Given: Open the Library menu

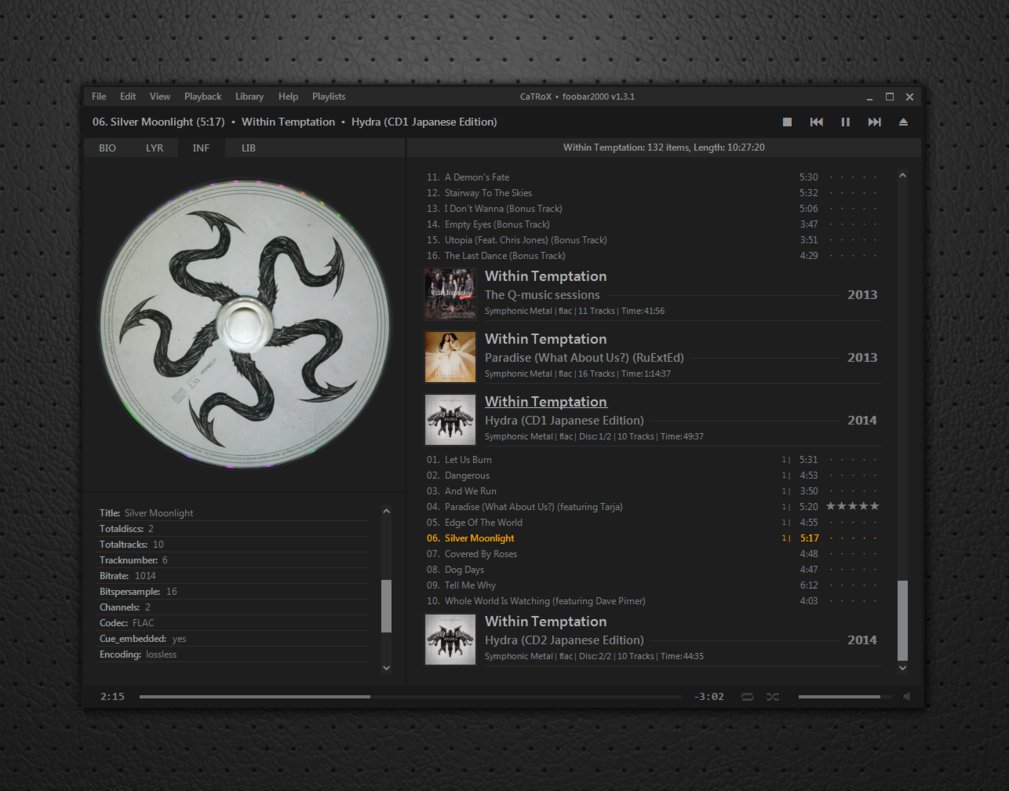Looking at the screenshot, I should [249, 97].
